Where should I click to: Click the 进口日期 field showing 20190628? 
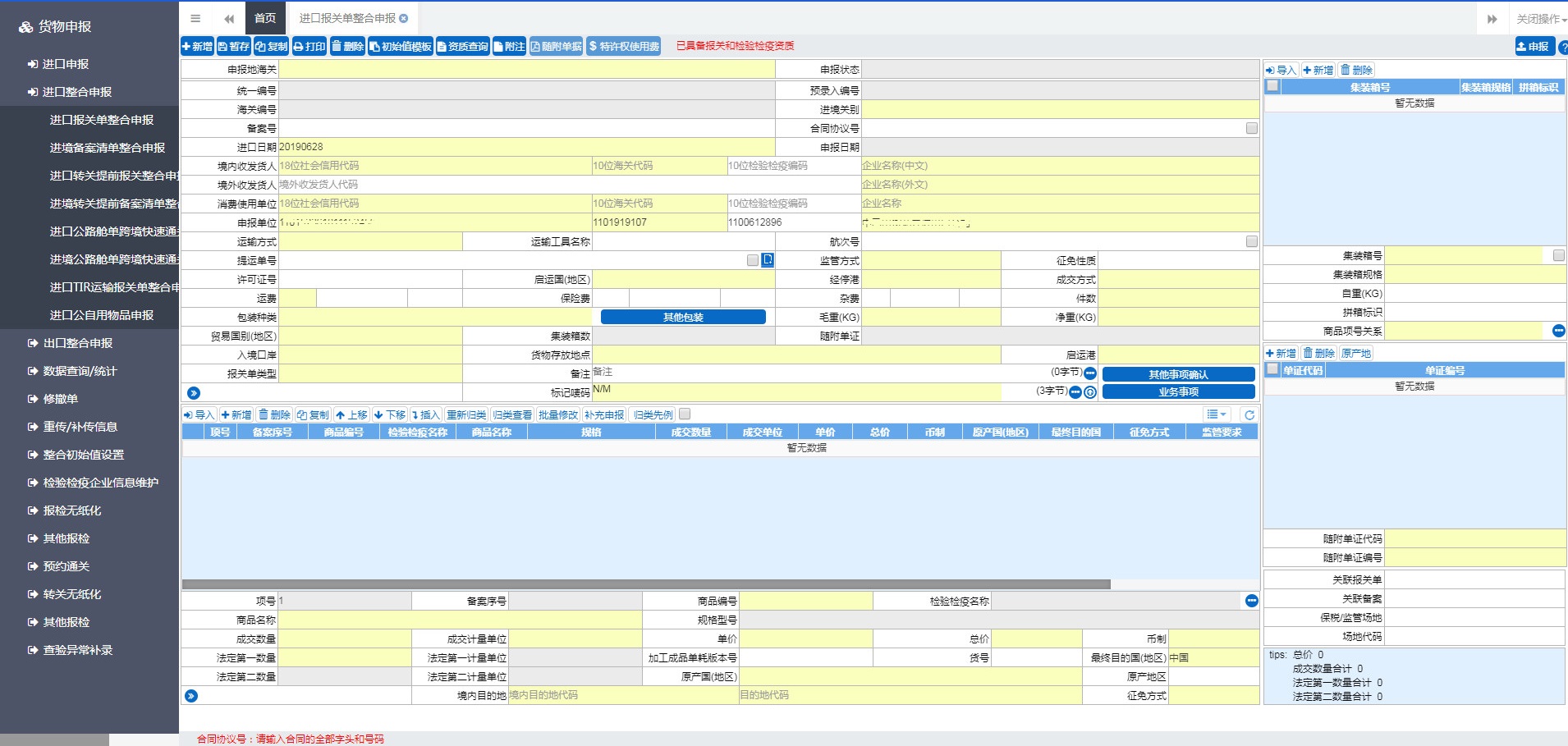tap(527, 147)
